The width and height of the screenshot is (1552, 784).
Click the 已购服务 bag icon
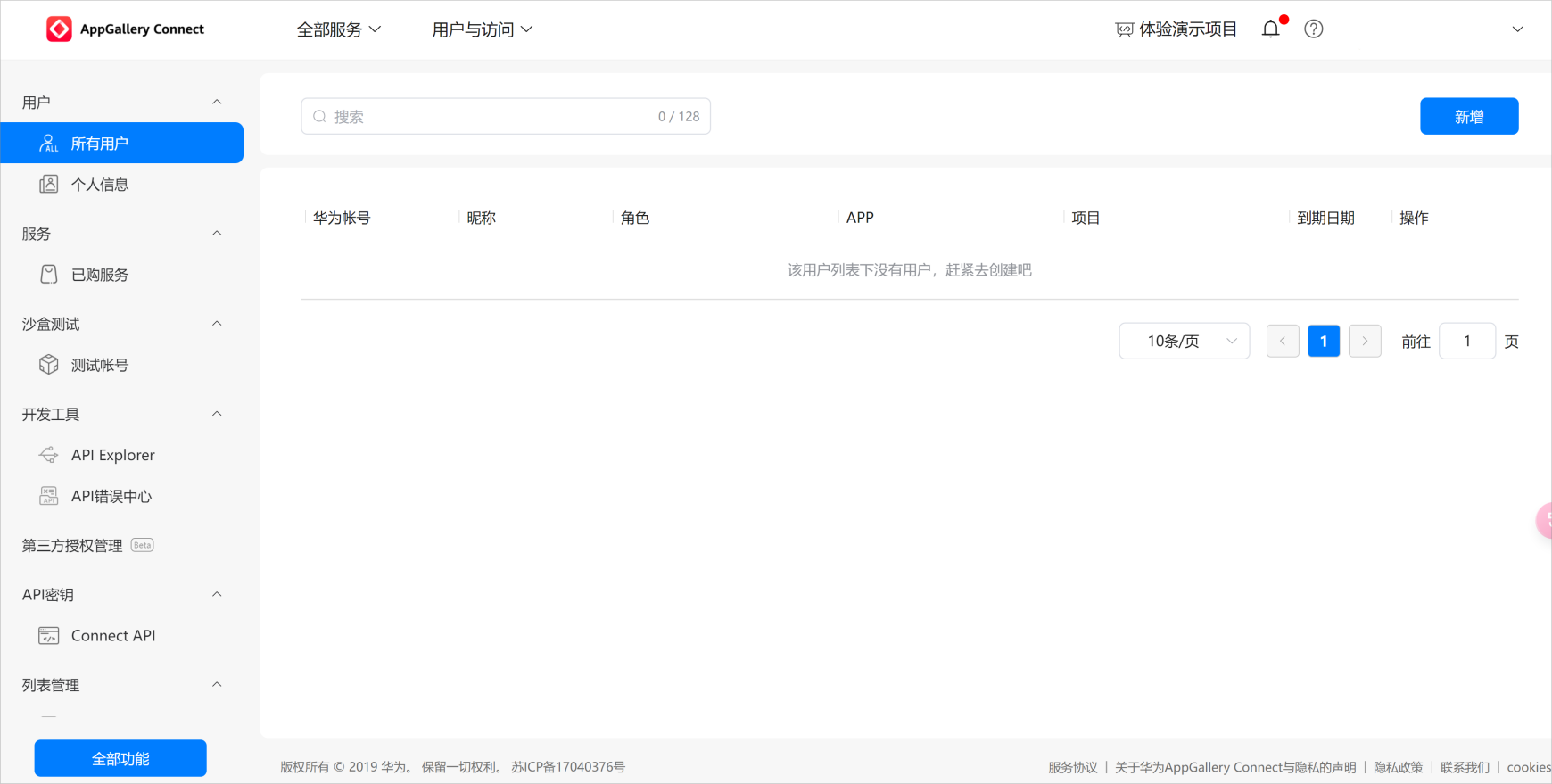point(49,275)
